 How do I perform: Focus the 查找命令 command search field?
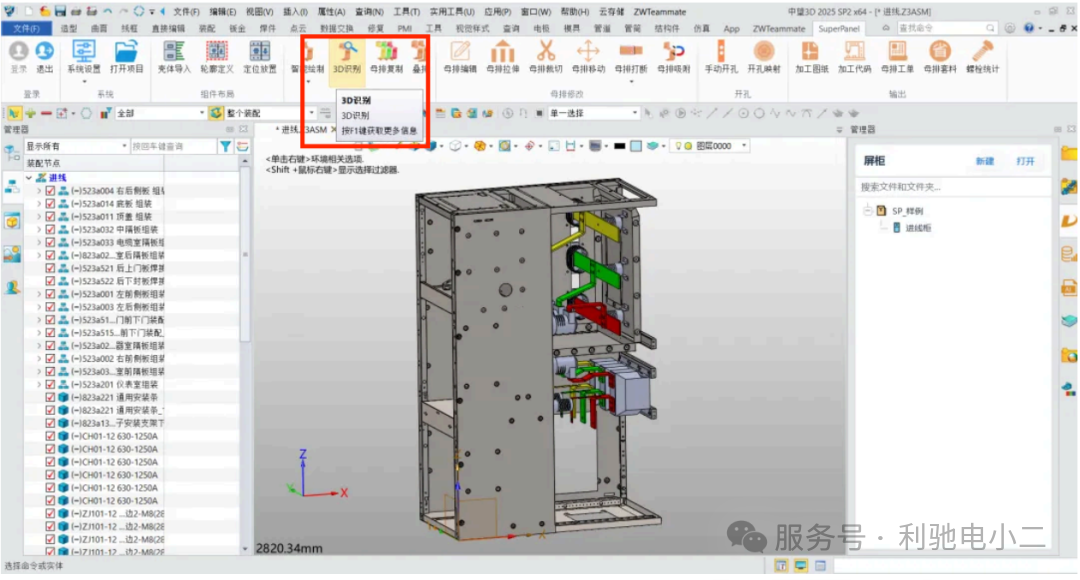coord(945,28)
